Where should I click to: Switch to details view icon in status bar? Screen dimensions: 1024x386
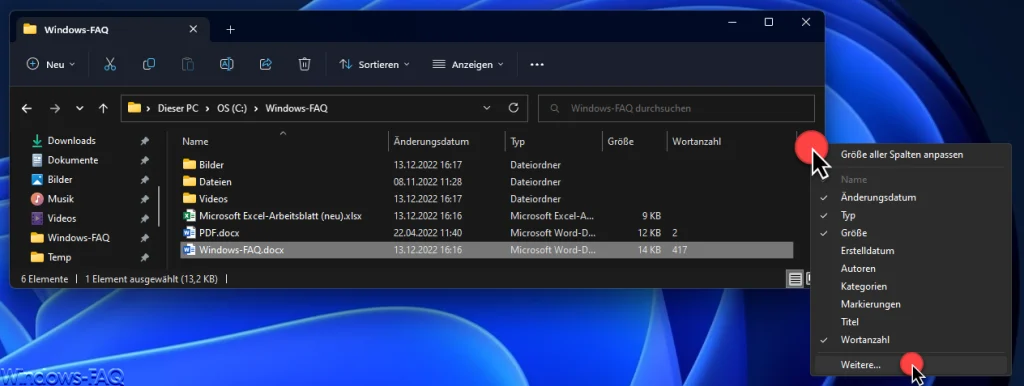[795, 279]
